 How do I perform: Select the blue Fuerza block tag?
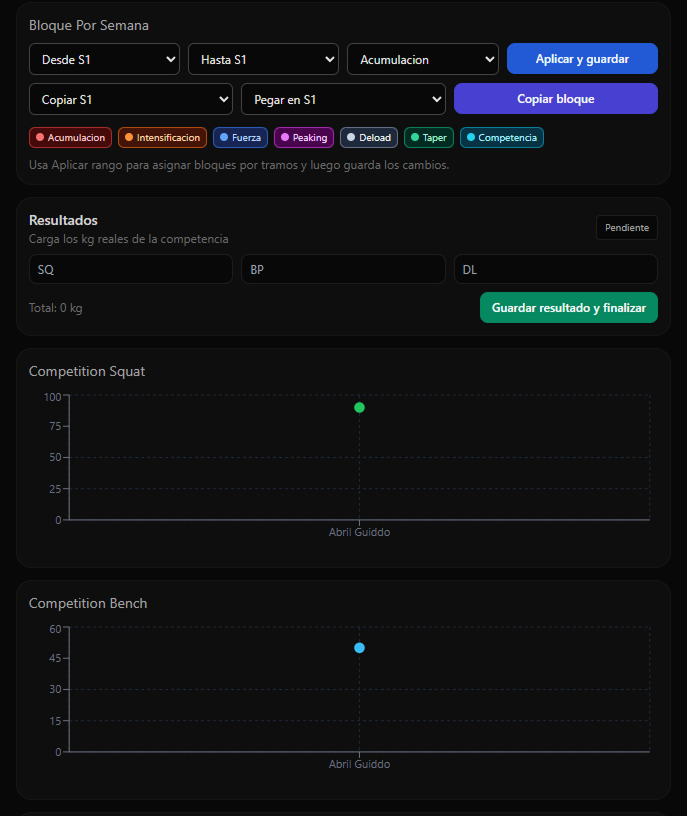[240, 138]
